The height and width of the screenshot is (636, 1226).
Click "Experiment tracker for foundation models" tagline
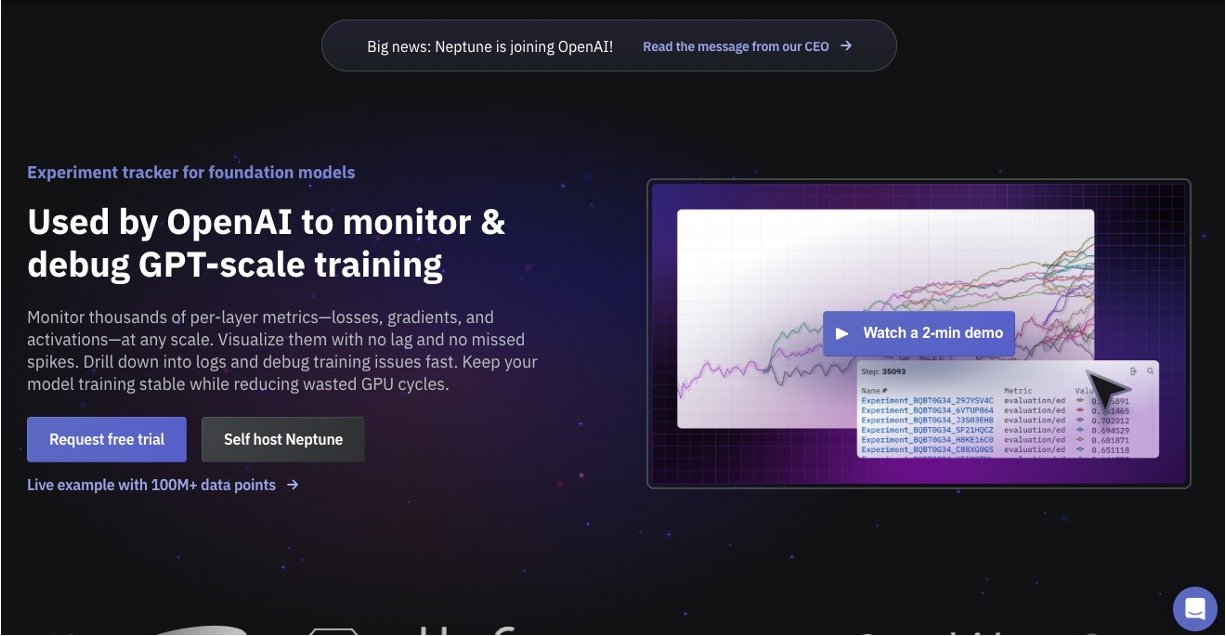pyautogui.click(x=191, y=172)
